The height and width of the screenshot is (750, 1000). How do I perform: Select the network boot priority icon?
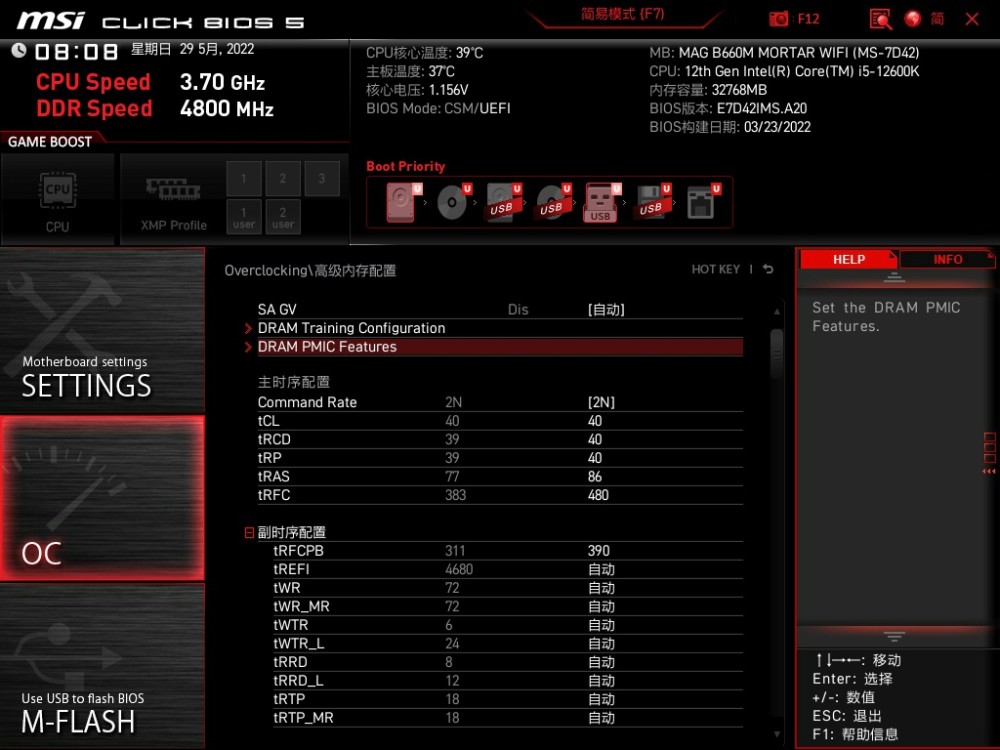(703, 202)
